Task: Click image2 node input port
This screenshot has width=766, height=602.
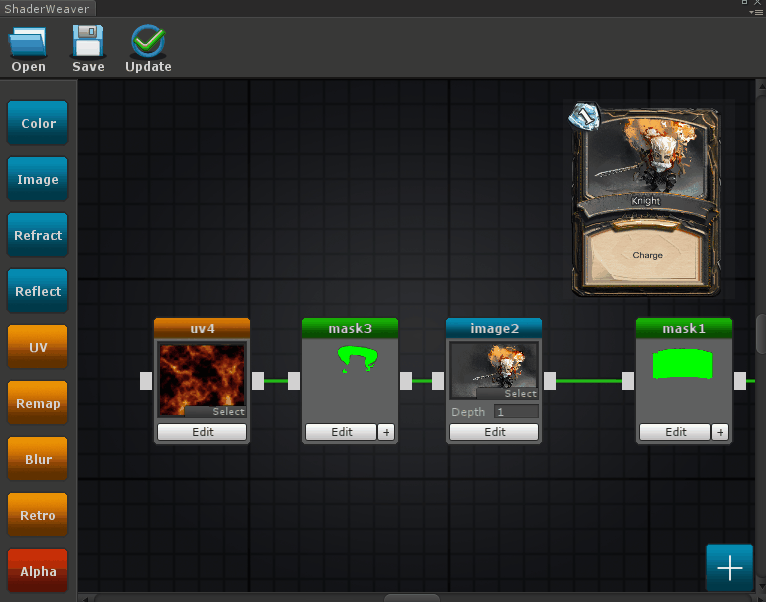Action: click(x=438, y=381)
